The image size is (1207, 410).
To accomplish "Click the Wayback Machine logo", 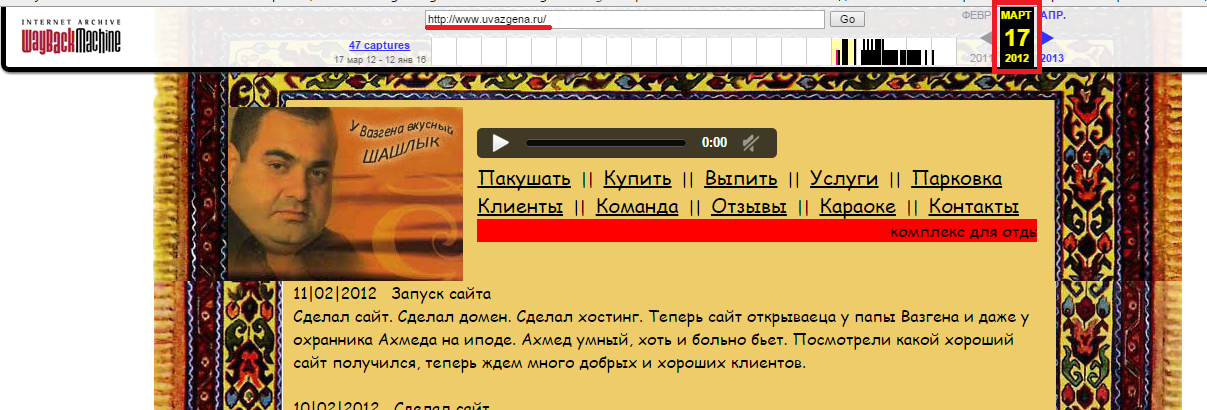I will (71, 36).
